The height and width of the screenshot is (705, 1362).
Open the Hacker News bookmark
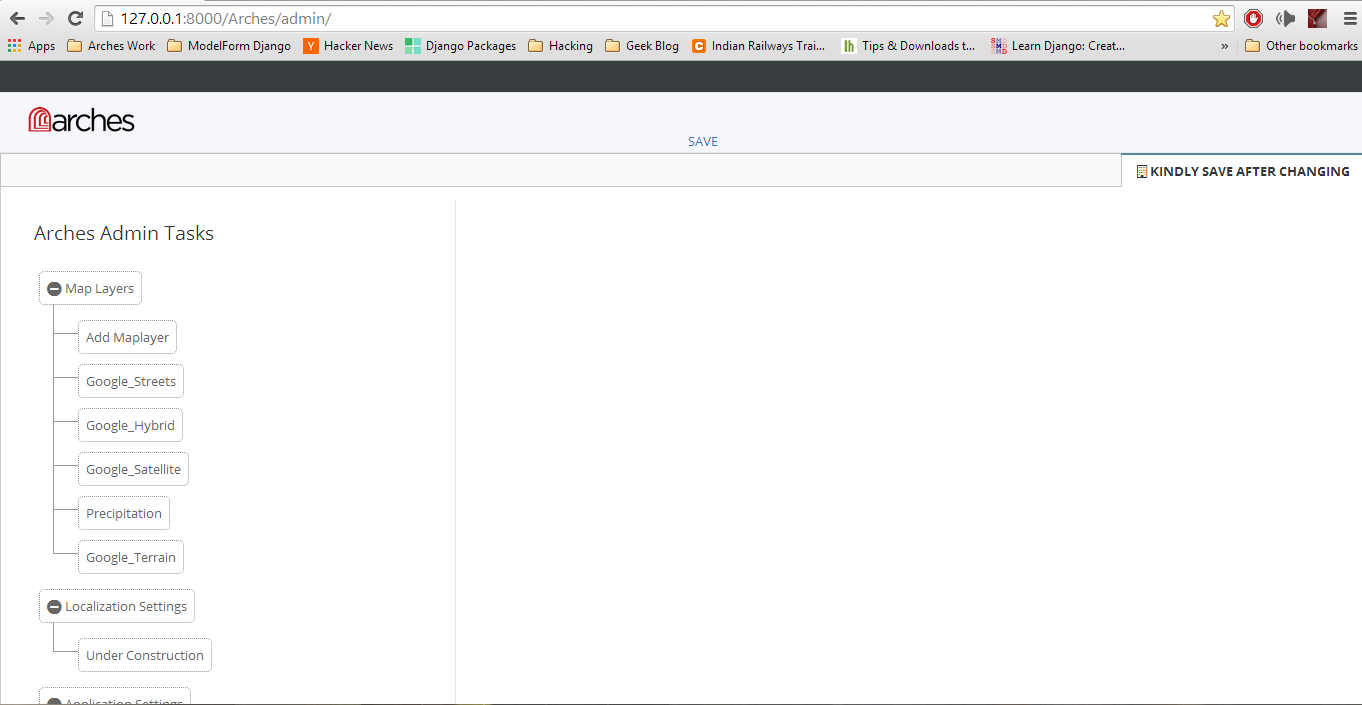348,46
